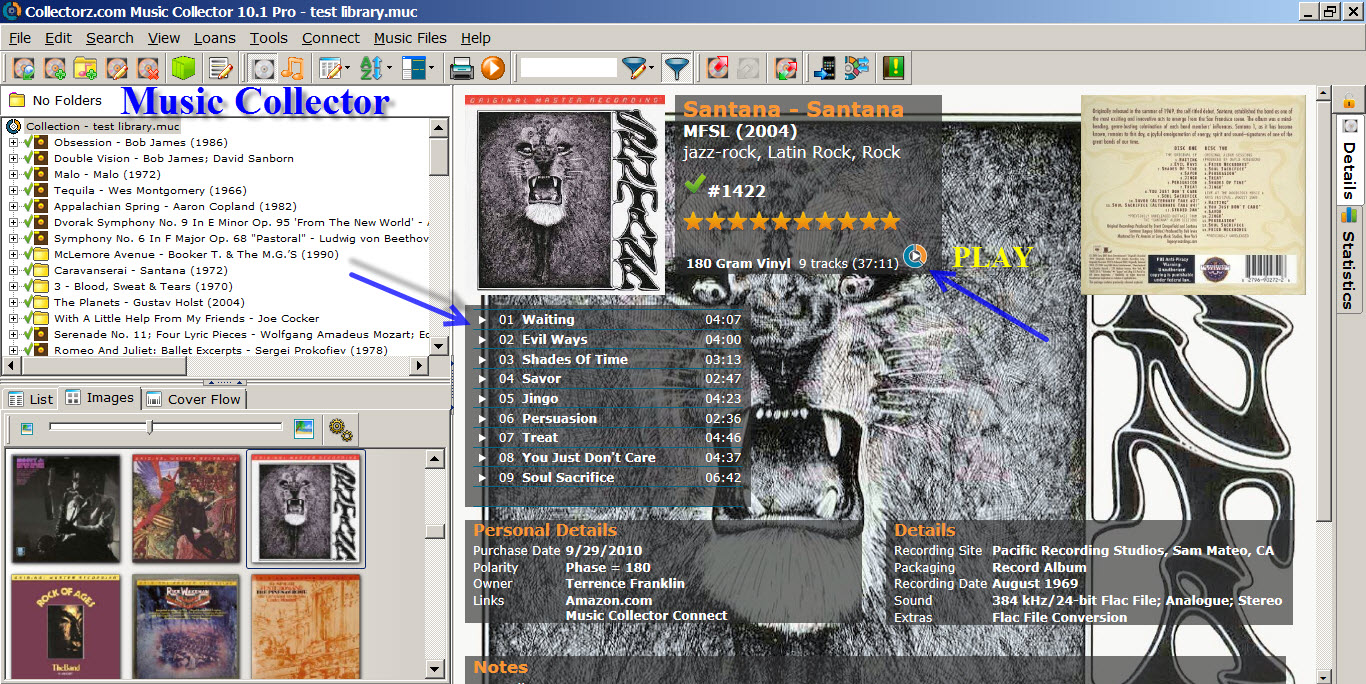This screenshot has height=684, width=1366.
Task: Click the orange music notes toolbar icon
Action: pyautogui.click(x=292, y=68)
